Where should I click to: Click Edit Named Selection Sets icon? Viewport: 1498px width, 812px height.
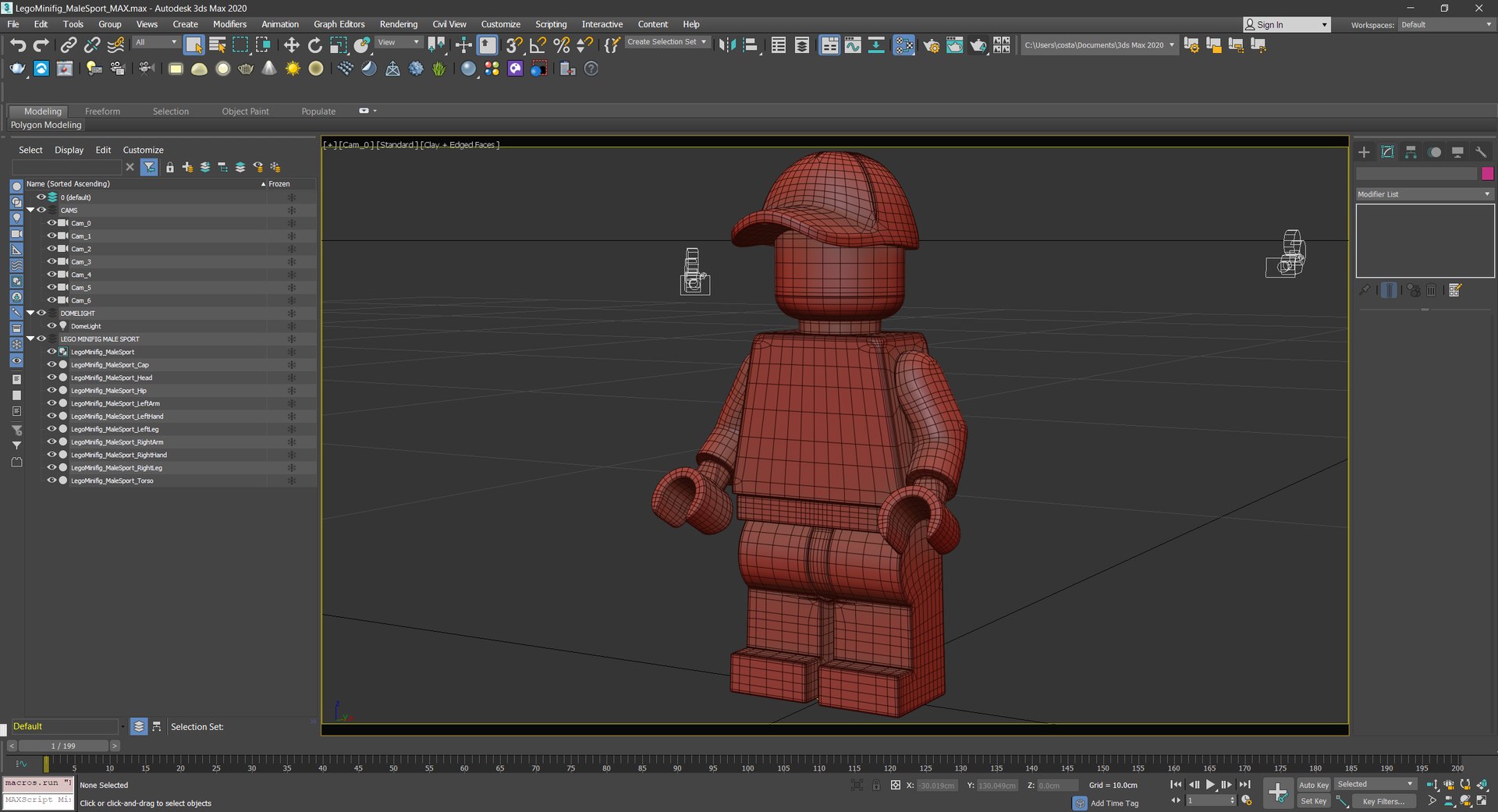pyautogui.click(x=612, y=45)
